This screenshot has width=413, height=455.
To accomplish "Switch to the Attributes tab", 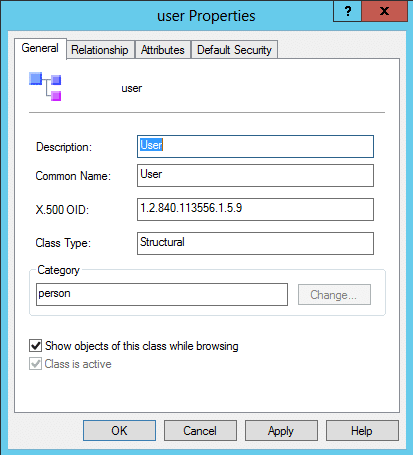I will tap(163, 50).
